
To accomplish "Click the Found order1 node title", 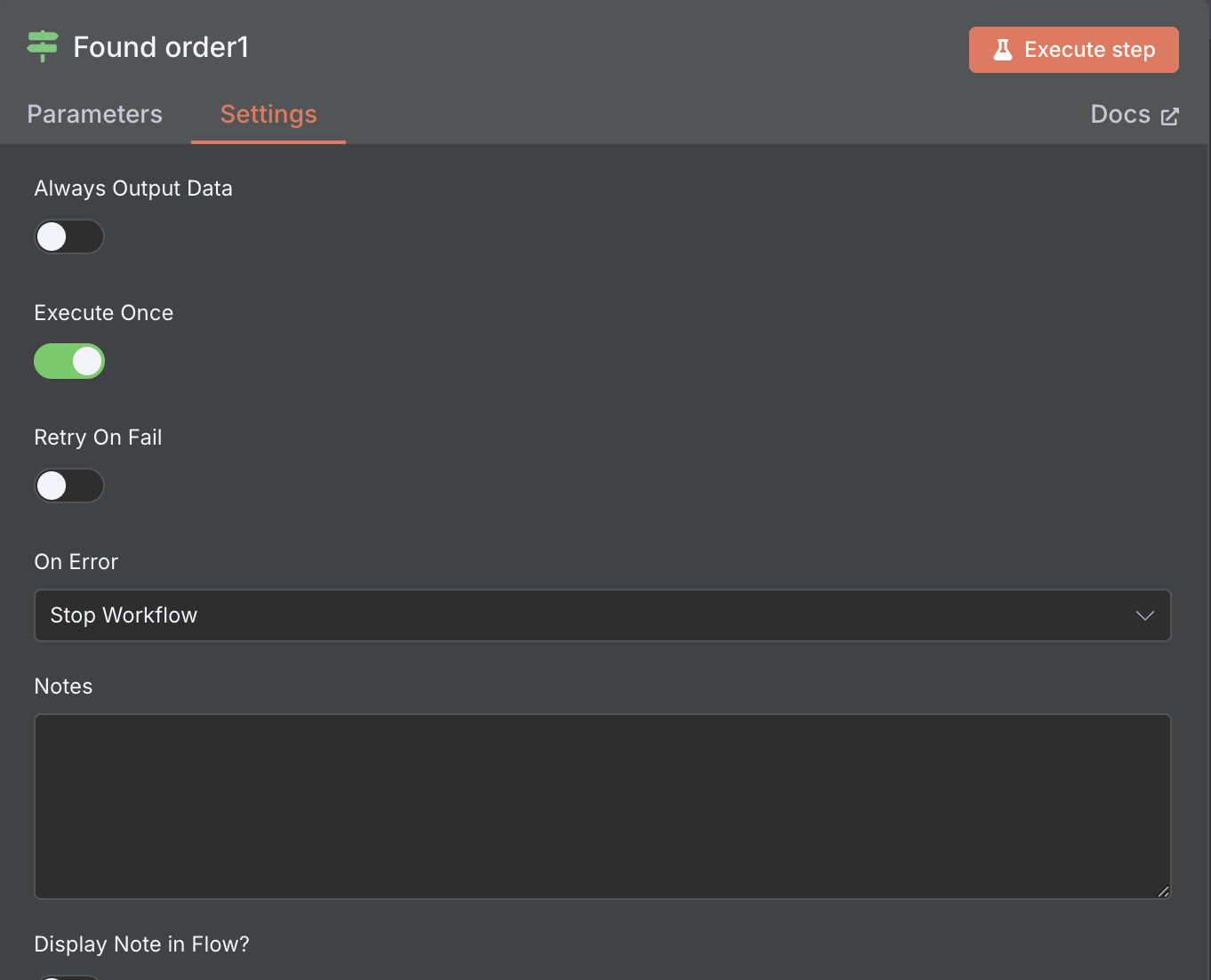I will click(161, 47).
